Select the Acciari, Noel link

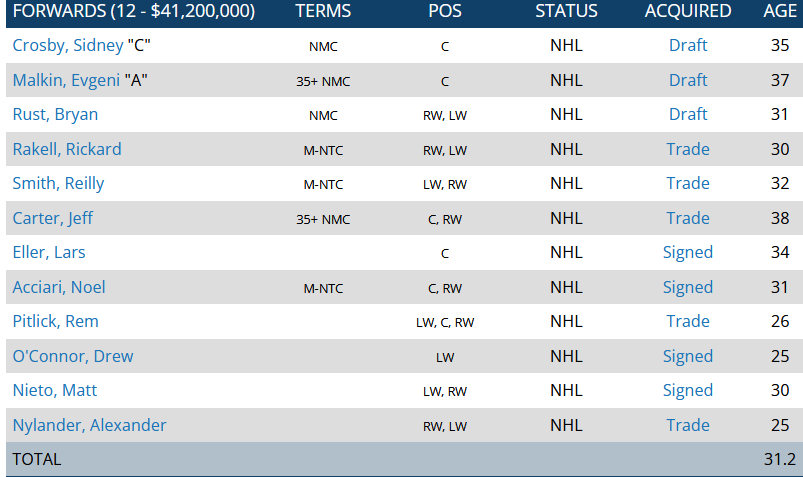pos(59,287)
